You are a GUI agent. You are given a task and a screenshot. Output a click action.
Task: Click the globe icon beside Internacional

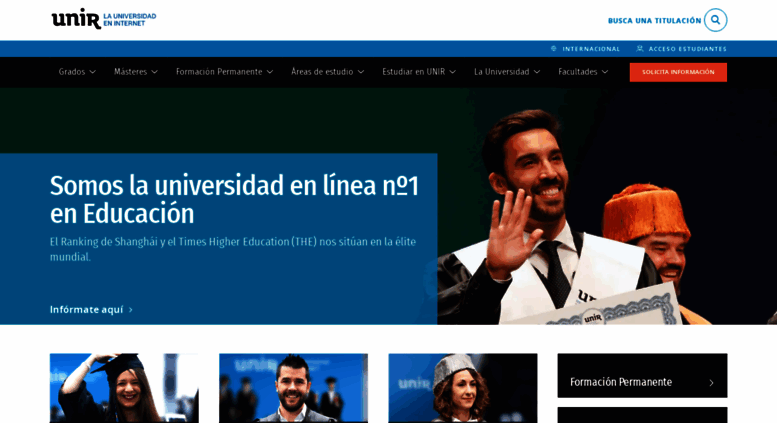coord(554,49)
